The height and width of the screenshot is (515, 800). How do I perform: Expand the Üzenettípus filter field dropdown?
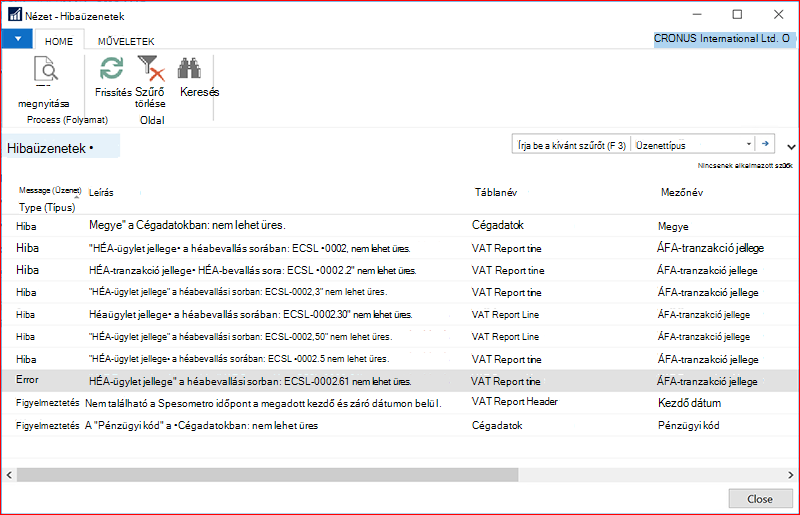pyautogui.click(x=748, y=144)
